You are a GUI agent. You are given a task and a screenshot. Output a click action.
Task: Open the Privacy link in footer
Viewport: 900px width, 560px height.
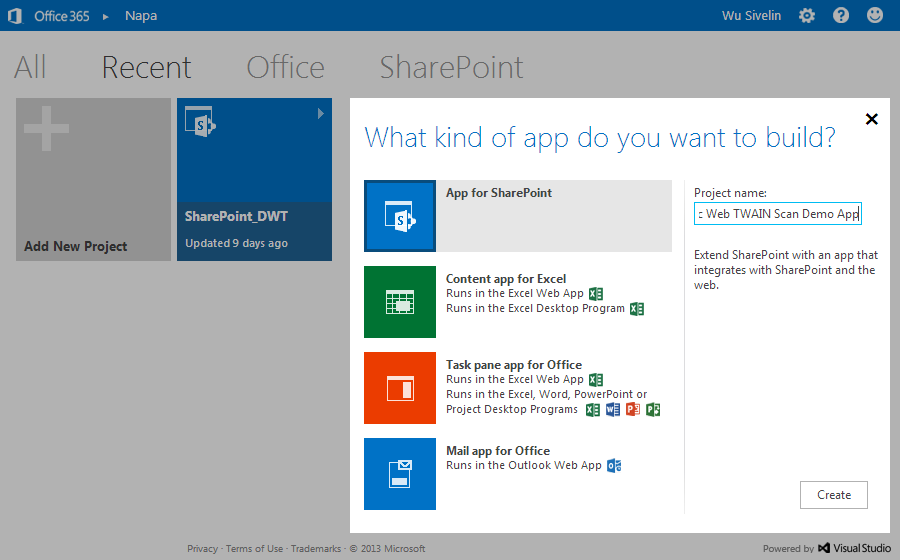tap(202, 548)
